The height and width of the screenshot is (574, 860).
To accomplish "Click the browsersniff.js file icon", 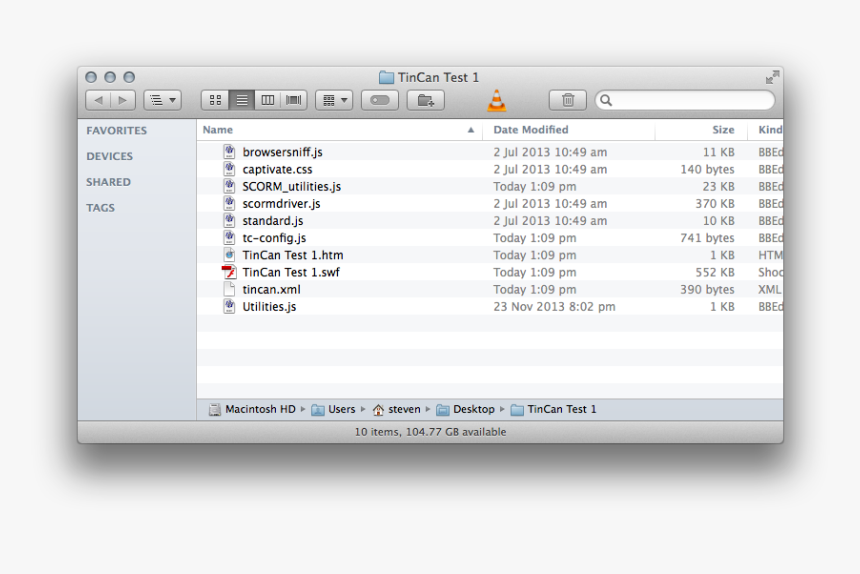I will click(x=229, y=152).
